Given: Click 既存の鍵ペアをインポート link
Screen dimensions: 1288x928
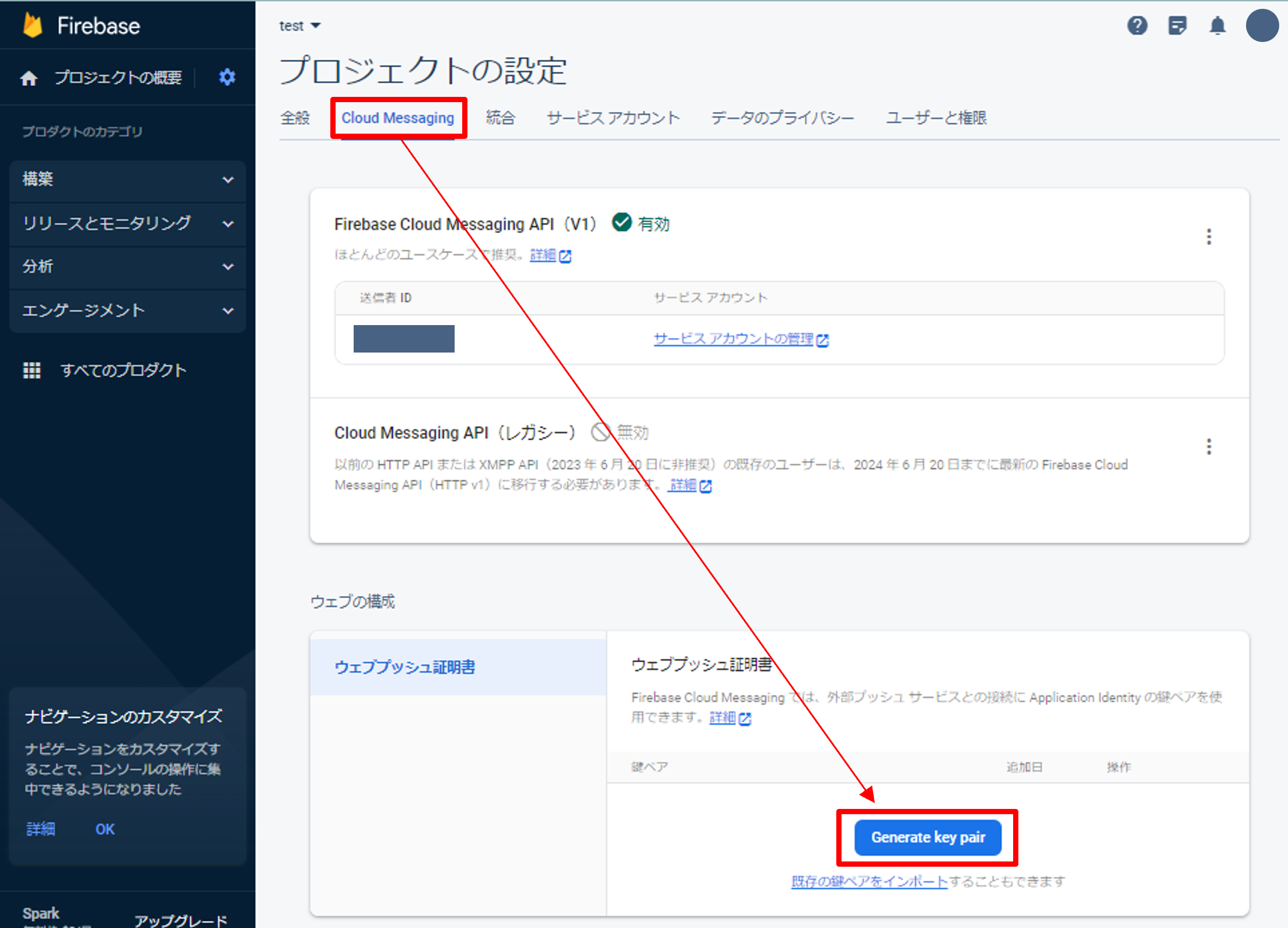Looking at the screenshot, I should 869,882.
